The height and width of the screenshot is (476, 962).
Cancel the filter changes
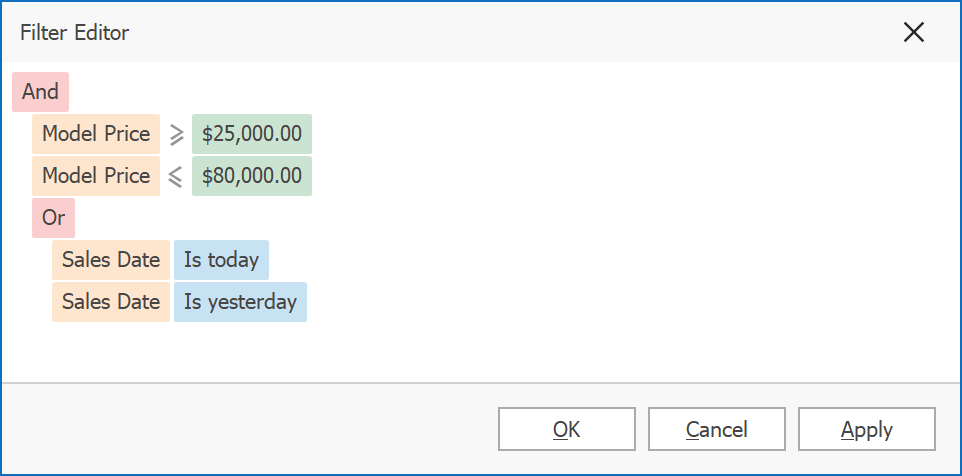point(716,429)
